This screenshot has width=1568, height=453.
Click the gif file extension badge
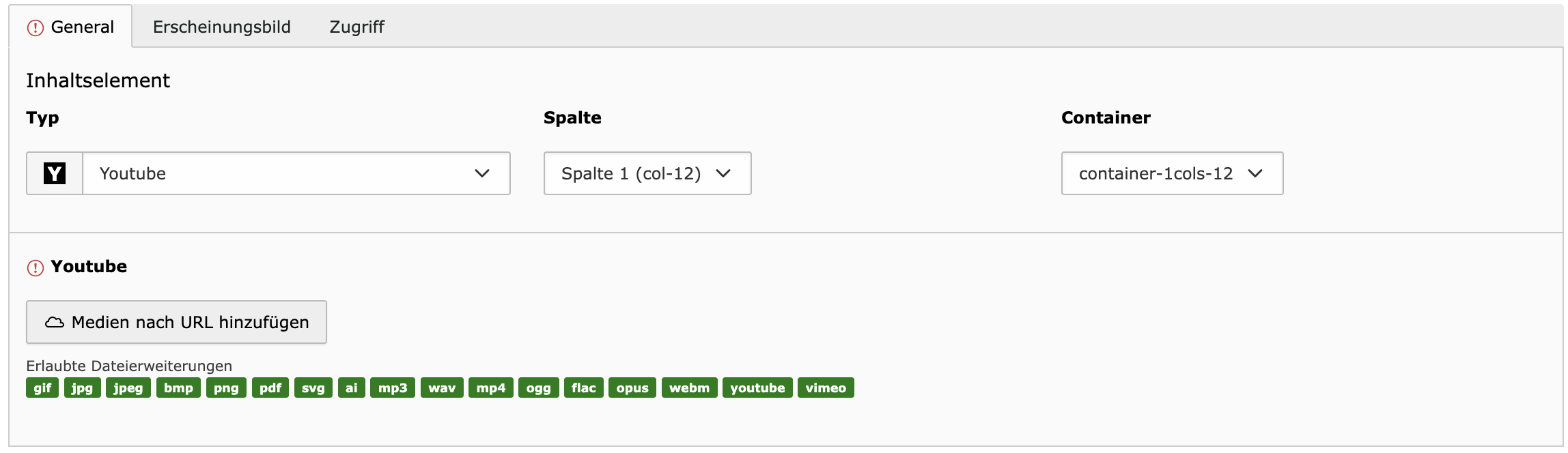[42, 388]
